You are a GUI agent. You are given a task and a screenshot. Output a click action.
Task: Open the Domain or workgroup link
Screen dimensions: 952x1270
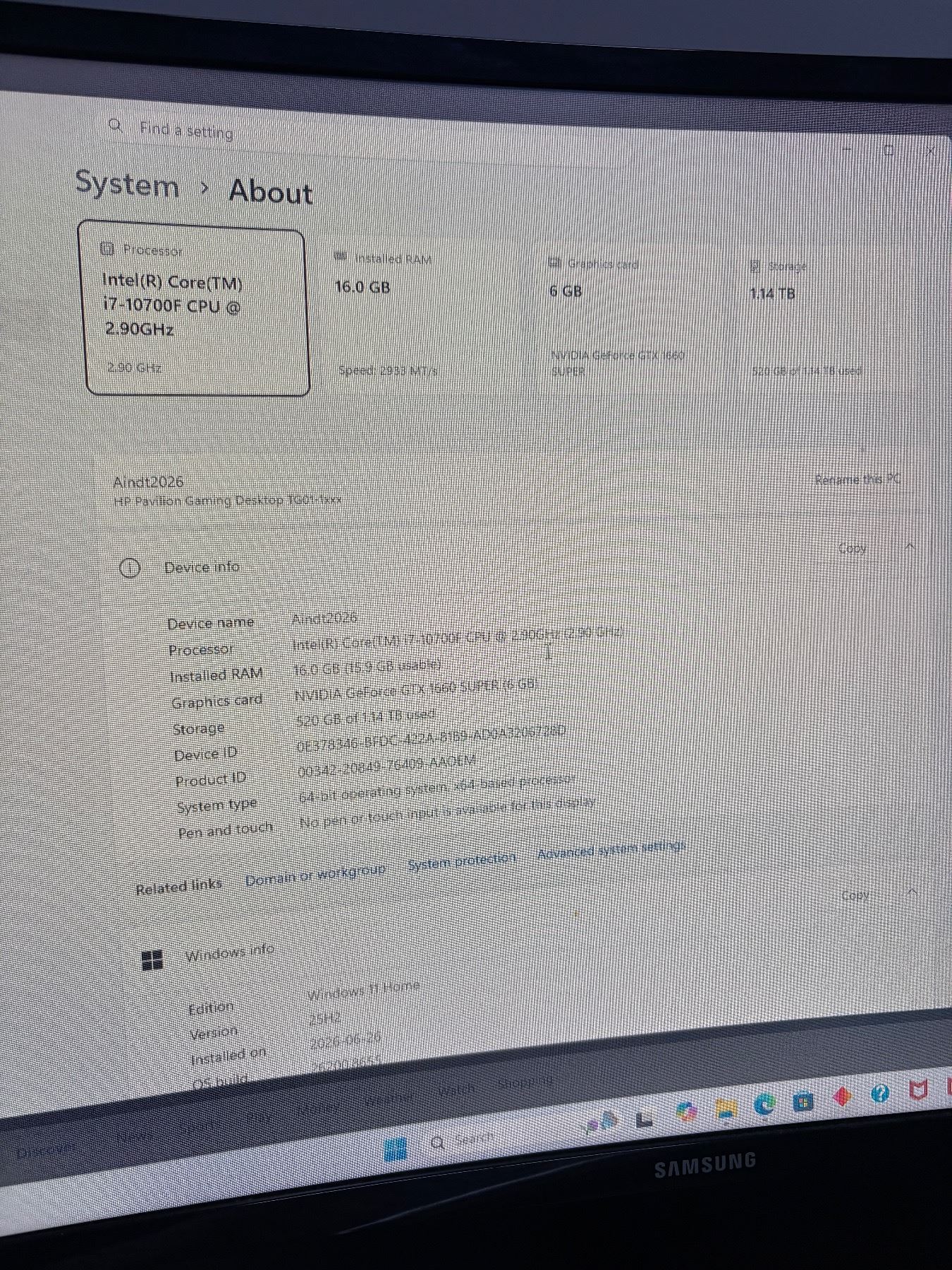click(315, 875)
